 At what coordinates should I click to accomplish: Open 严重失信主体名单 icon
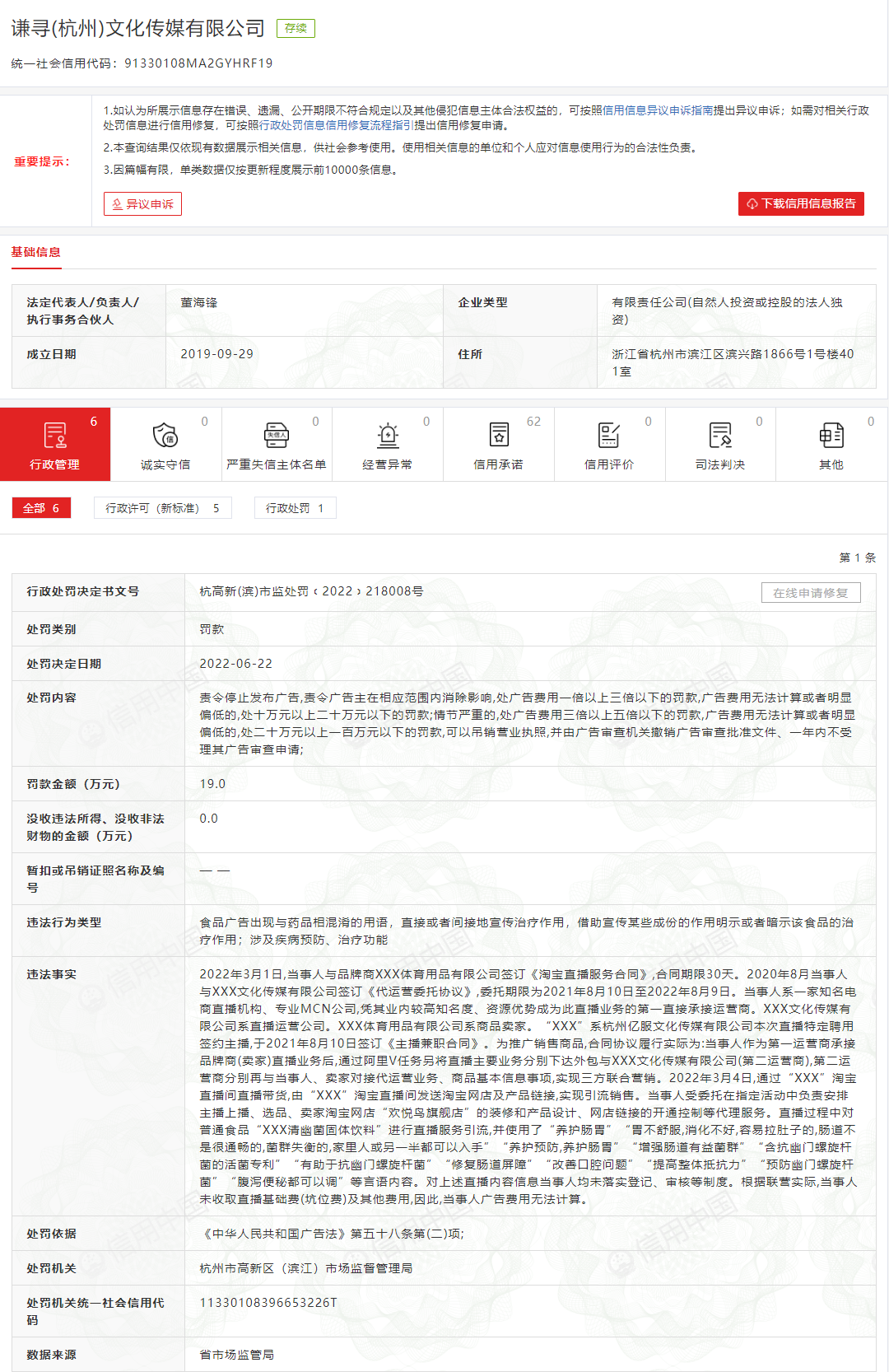point(277,435)
